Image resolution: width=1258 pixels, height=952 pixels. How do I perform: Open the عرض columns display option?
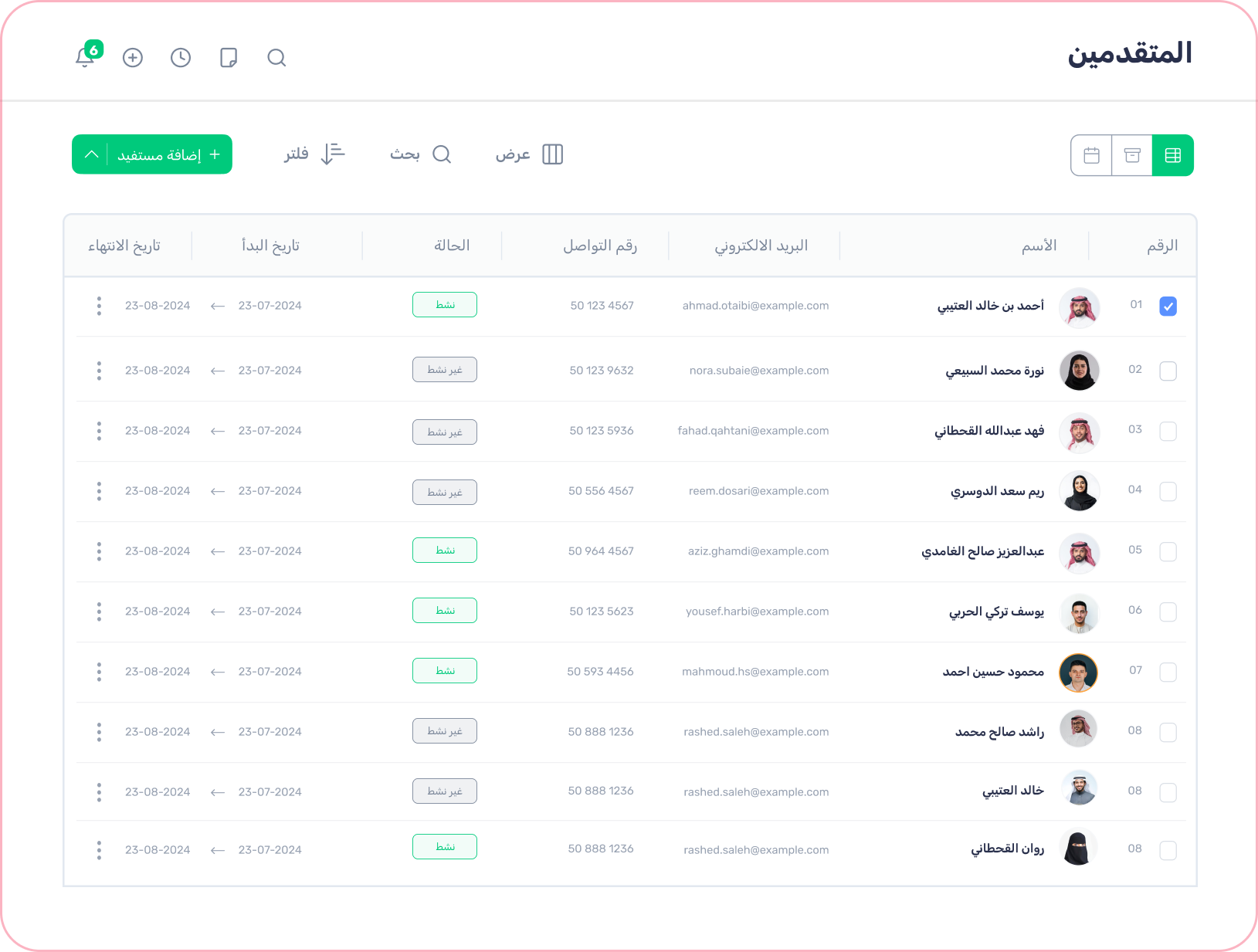click(x=529, y=154)
